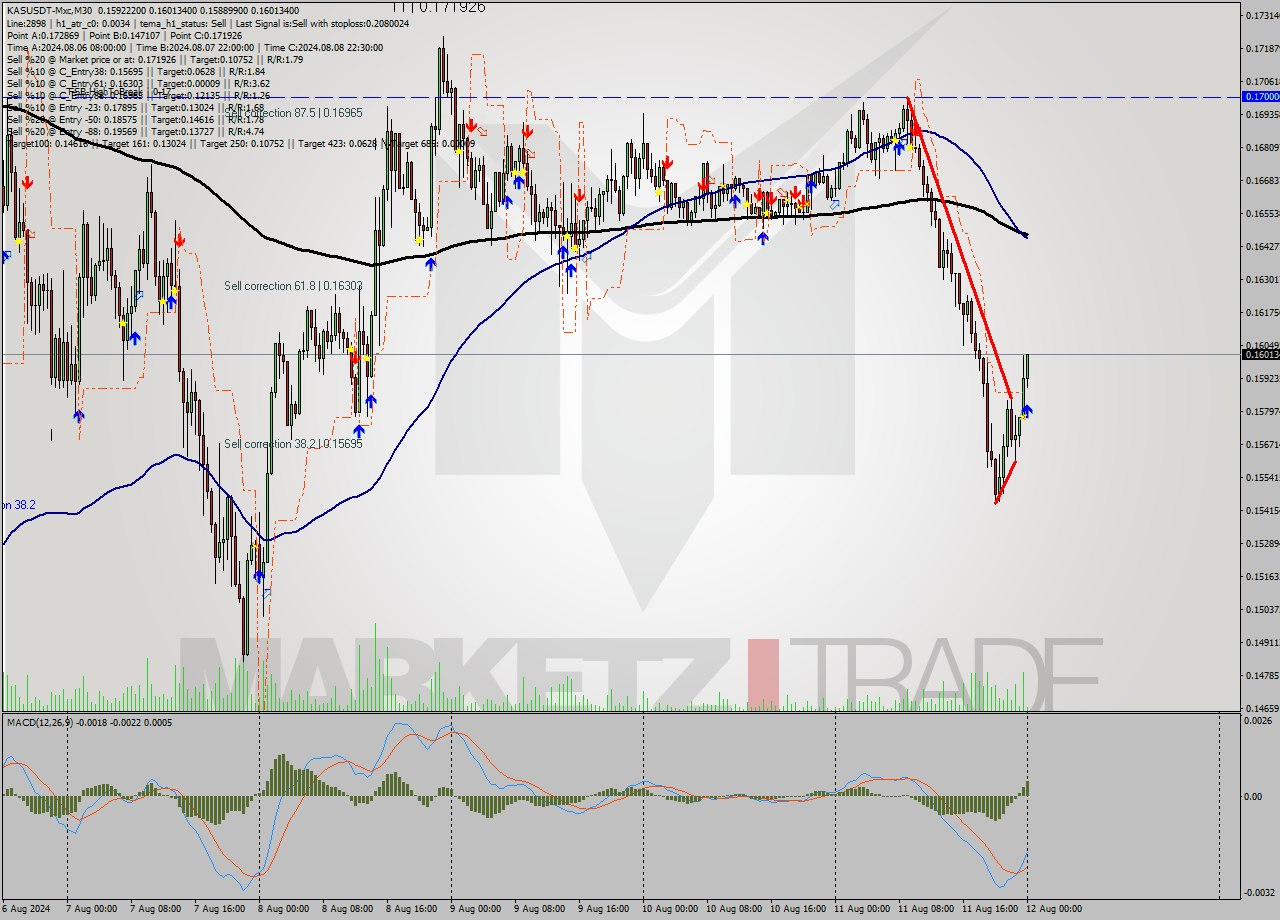Screen dimensions: 1280x920
Task: Click the '11 Aug 16:00' time label
Action: 990,909
